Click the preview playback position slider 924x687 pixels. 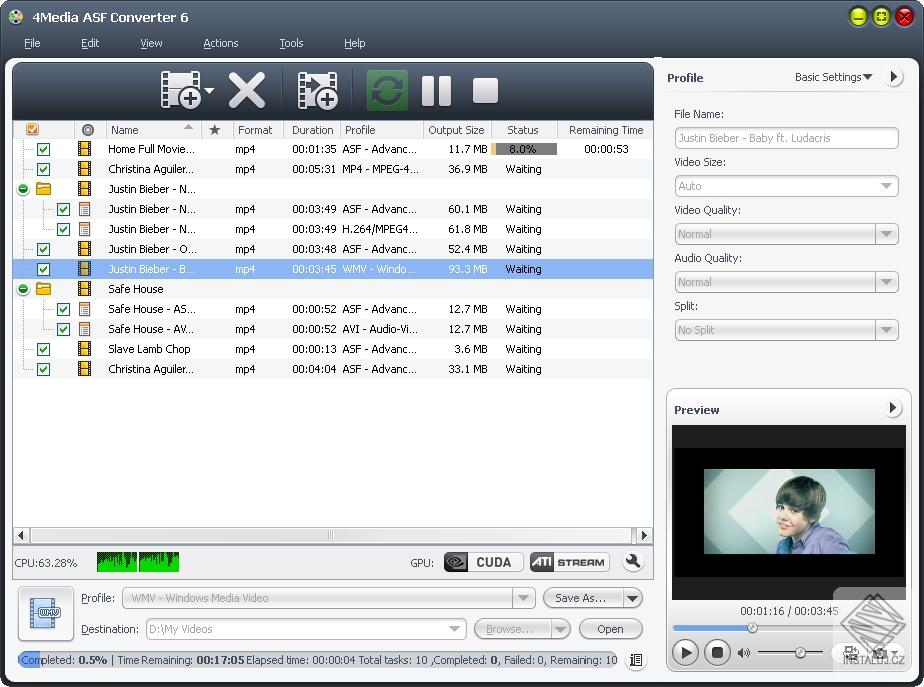point(752,628)
